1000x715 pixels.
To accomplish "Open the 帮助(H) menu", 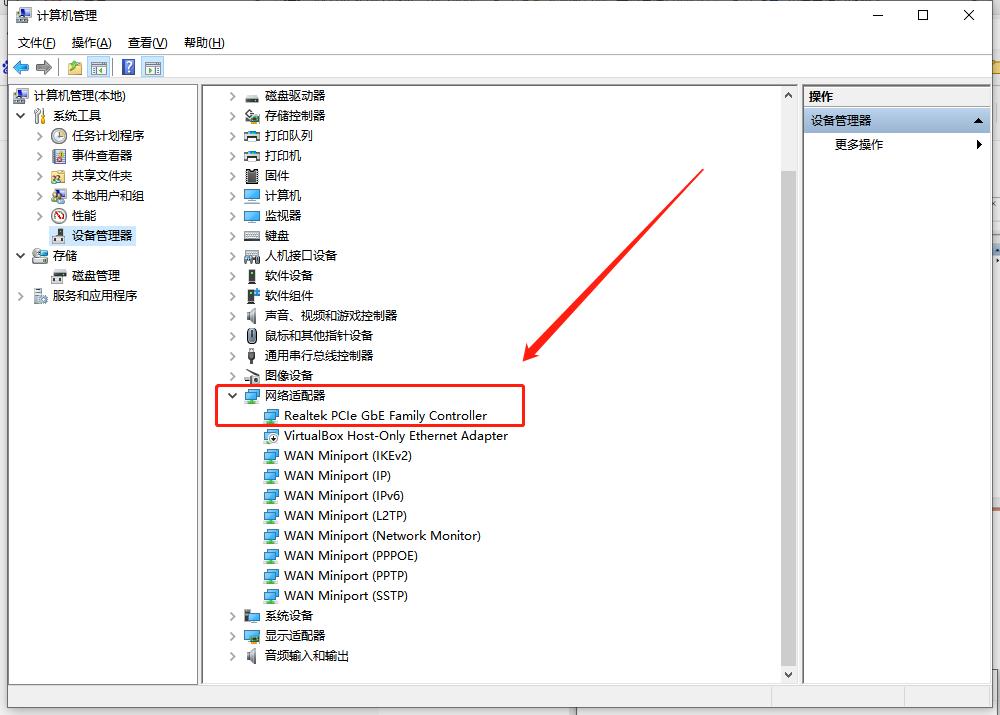I will click(204, 43).
